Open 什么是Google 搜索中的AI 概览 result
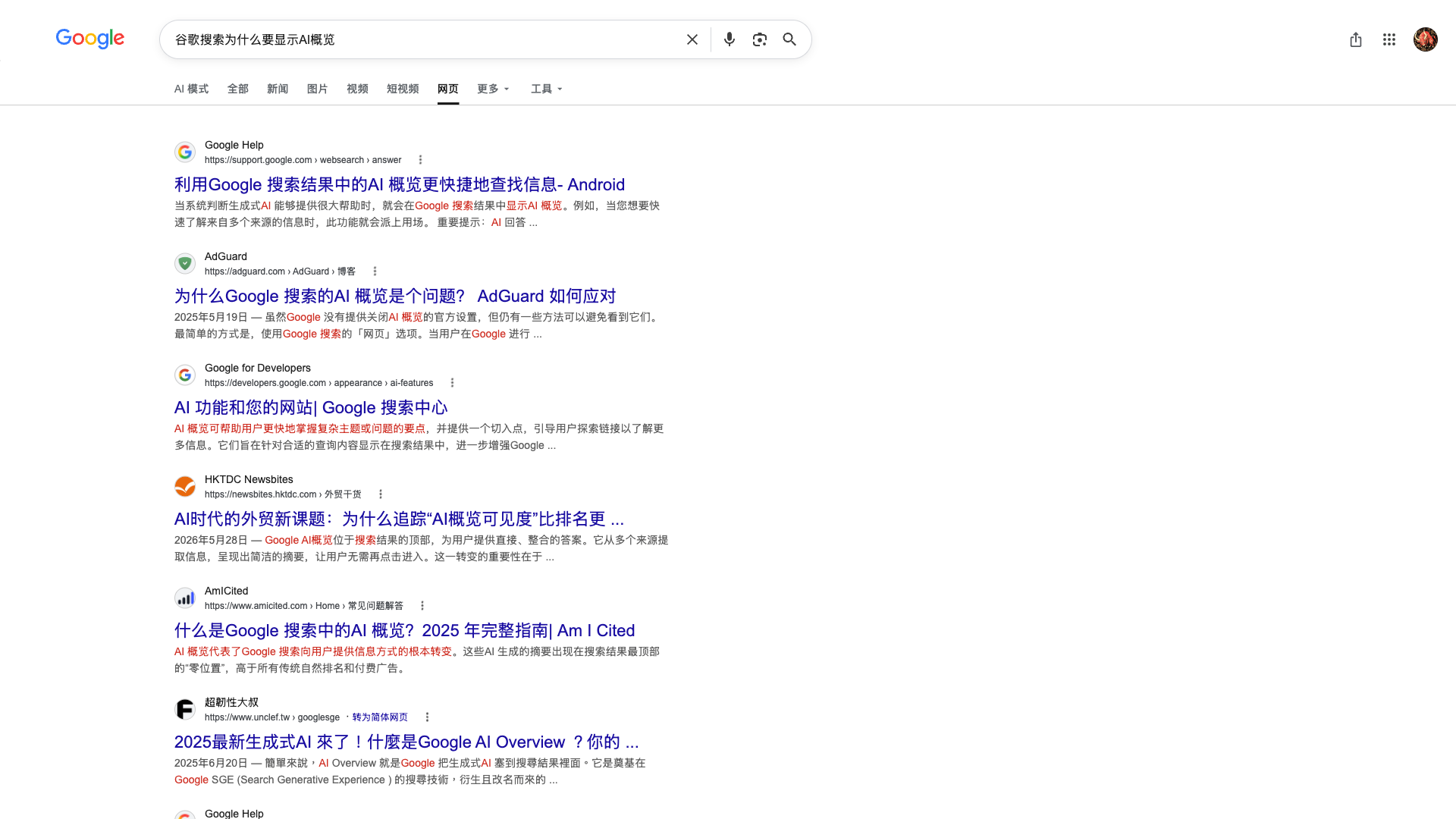 point(404,631)
